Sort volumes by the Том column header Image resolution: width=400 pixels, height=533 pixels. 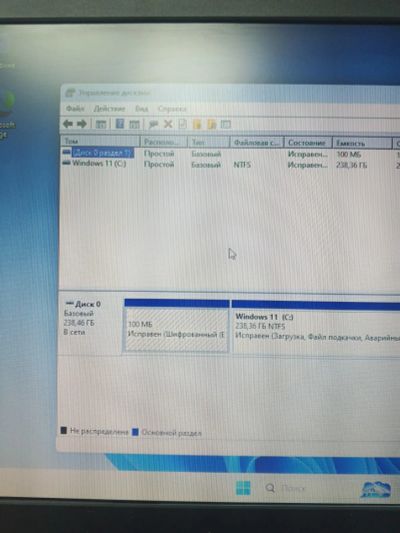[x=100, y=141]
